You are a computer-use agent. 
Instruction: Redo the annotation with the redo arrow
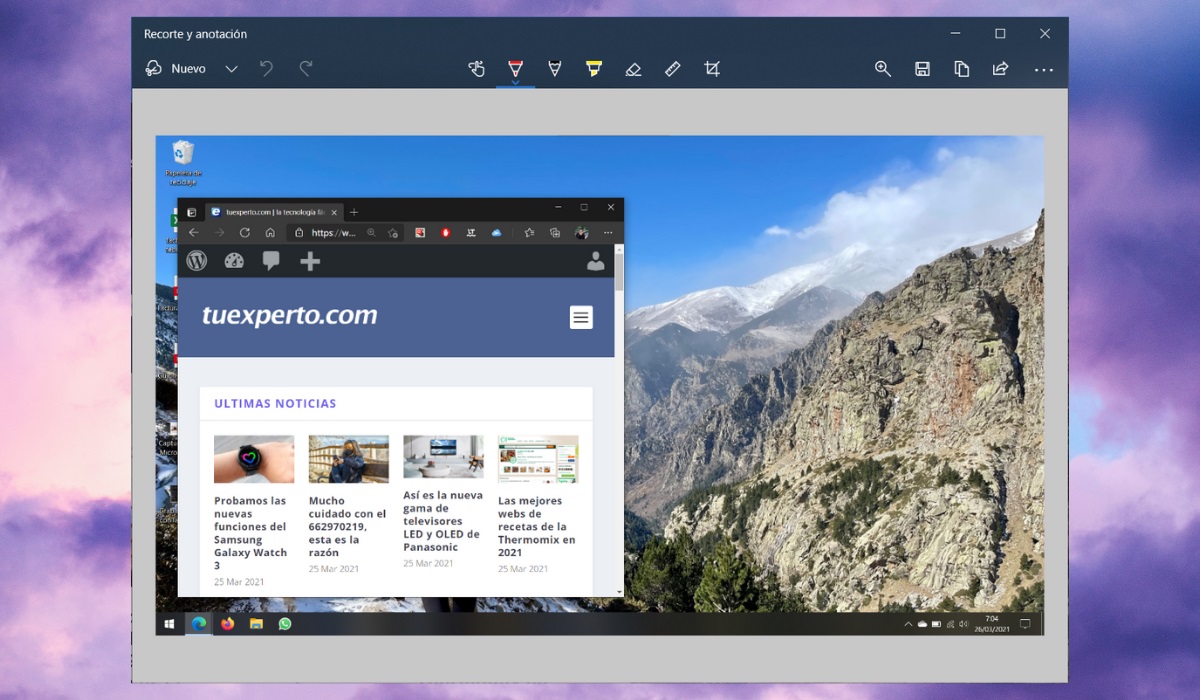click(x=306, y=69)
